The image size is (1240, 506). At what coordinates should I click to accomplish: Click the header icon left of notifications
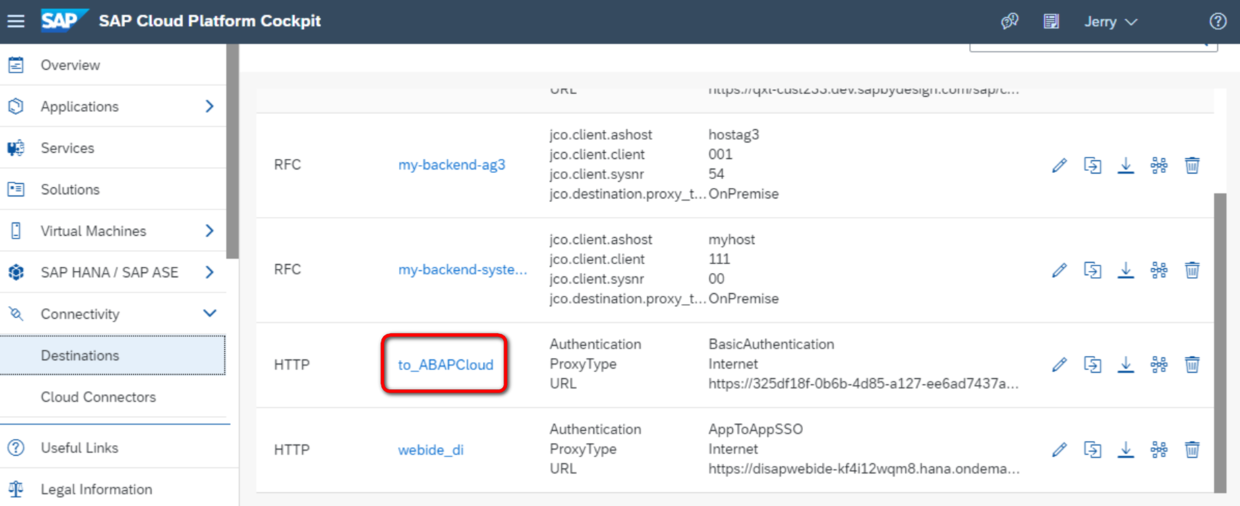coord(1010,21)
